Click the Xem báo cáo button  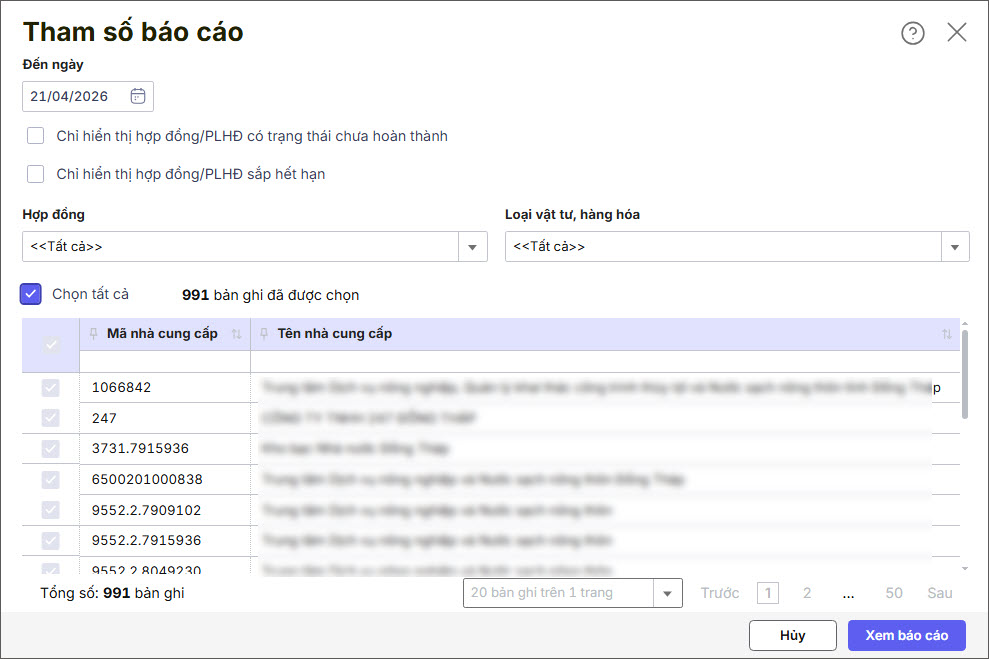(x=906, y=635)
